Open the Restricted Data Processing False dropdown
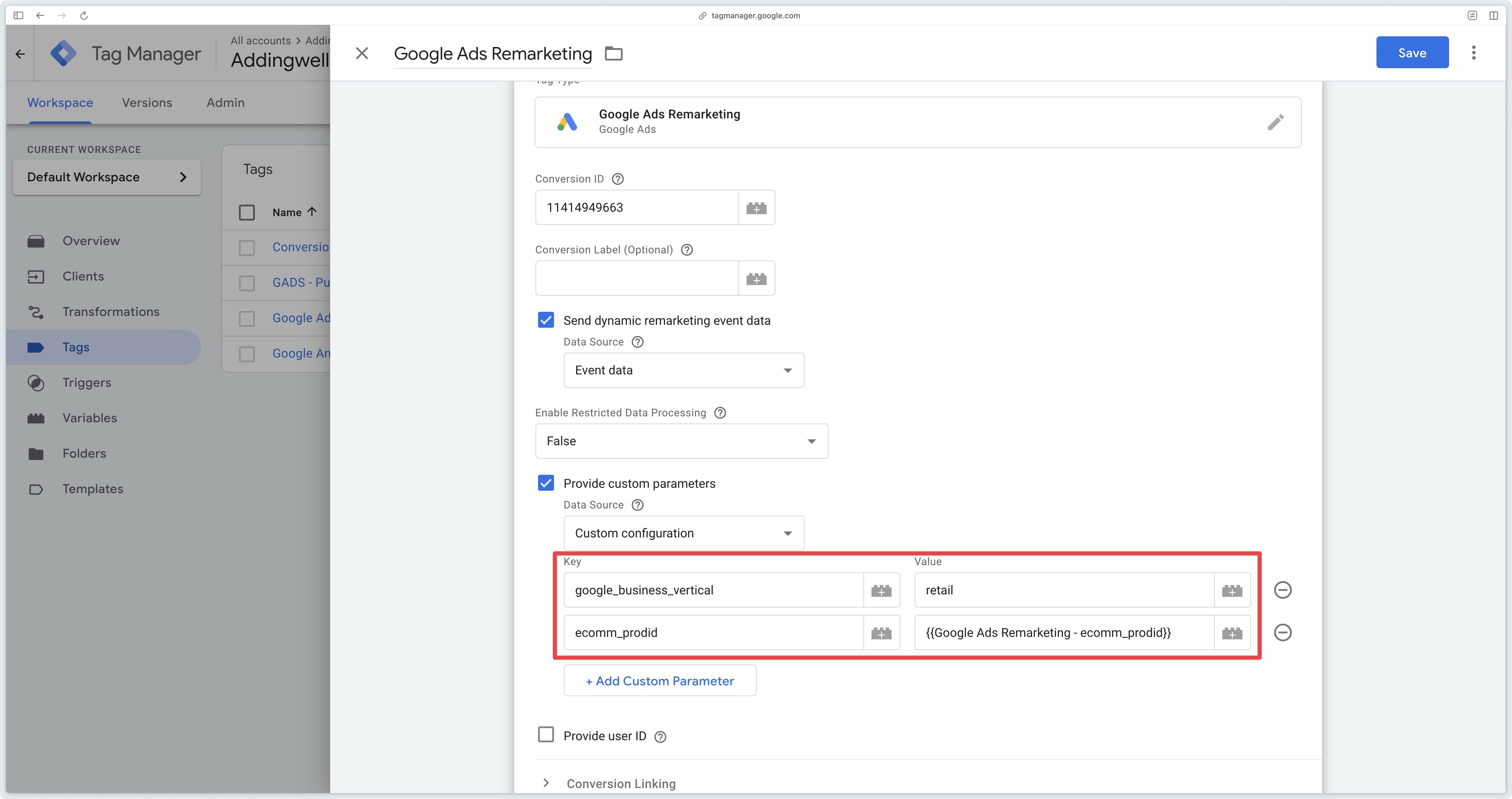1512x799 pixels. [681, 441]
